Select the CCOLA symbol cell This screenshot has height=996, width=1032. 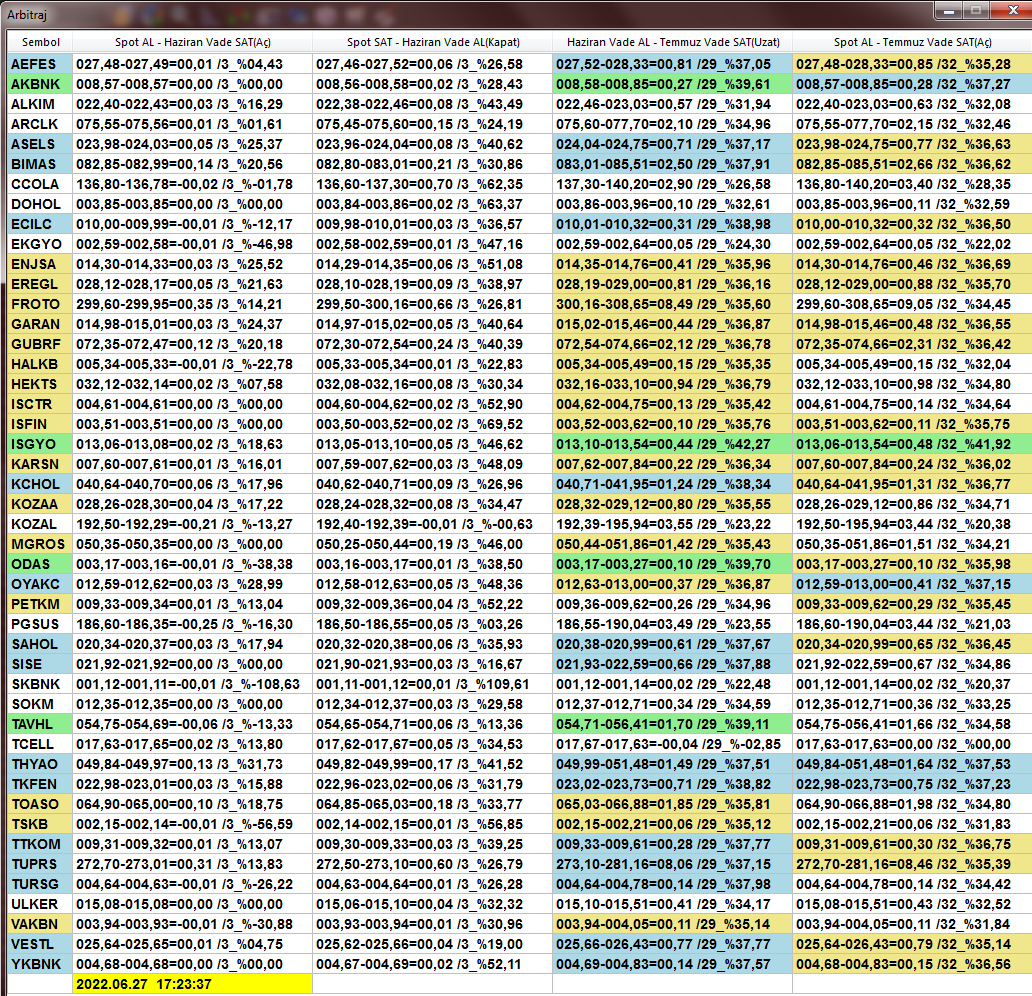(x=39, y=184)
